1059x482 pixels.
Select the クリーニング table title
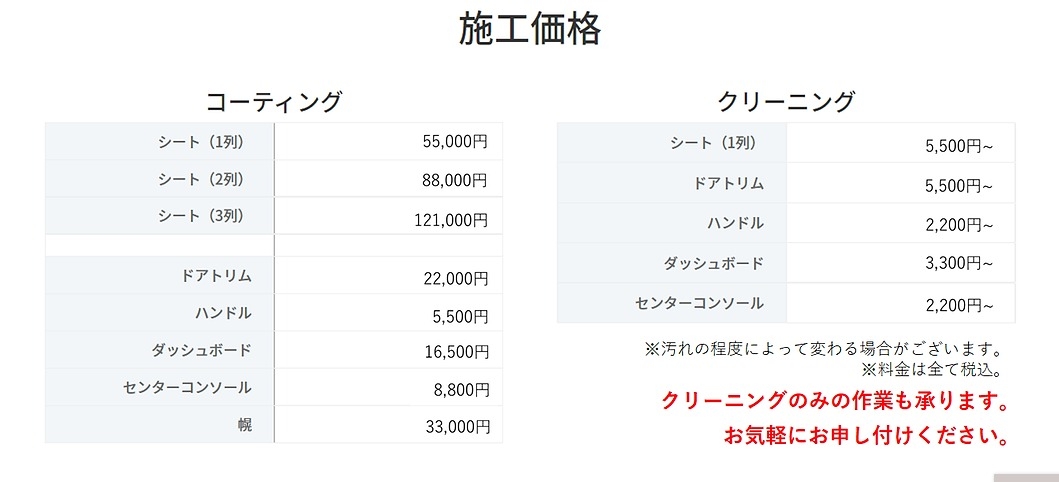click(786, 102)
